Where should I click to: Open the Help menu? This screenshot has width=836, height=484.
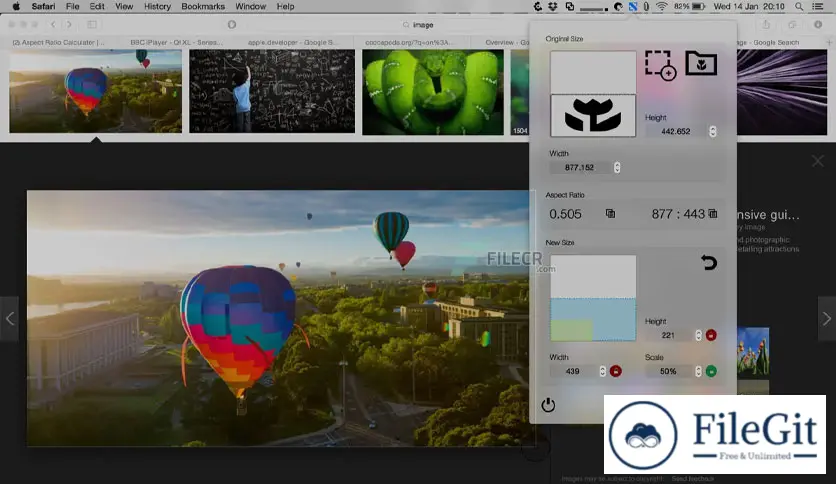[285, 6]
